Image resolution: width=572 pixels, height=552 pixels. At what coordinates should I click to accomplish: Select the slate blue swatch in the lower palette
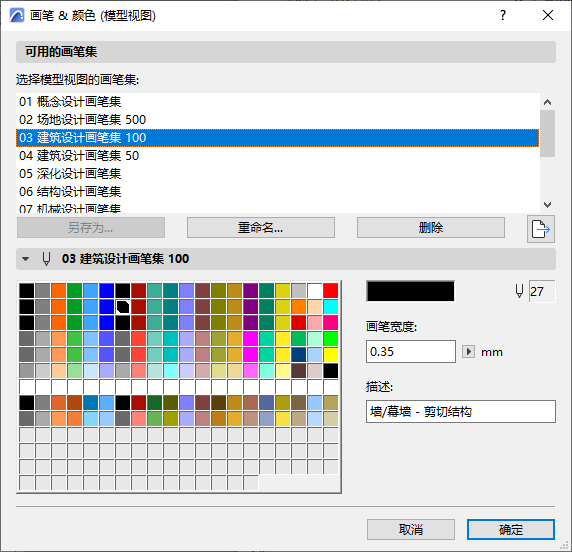[x=267, y=403]
